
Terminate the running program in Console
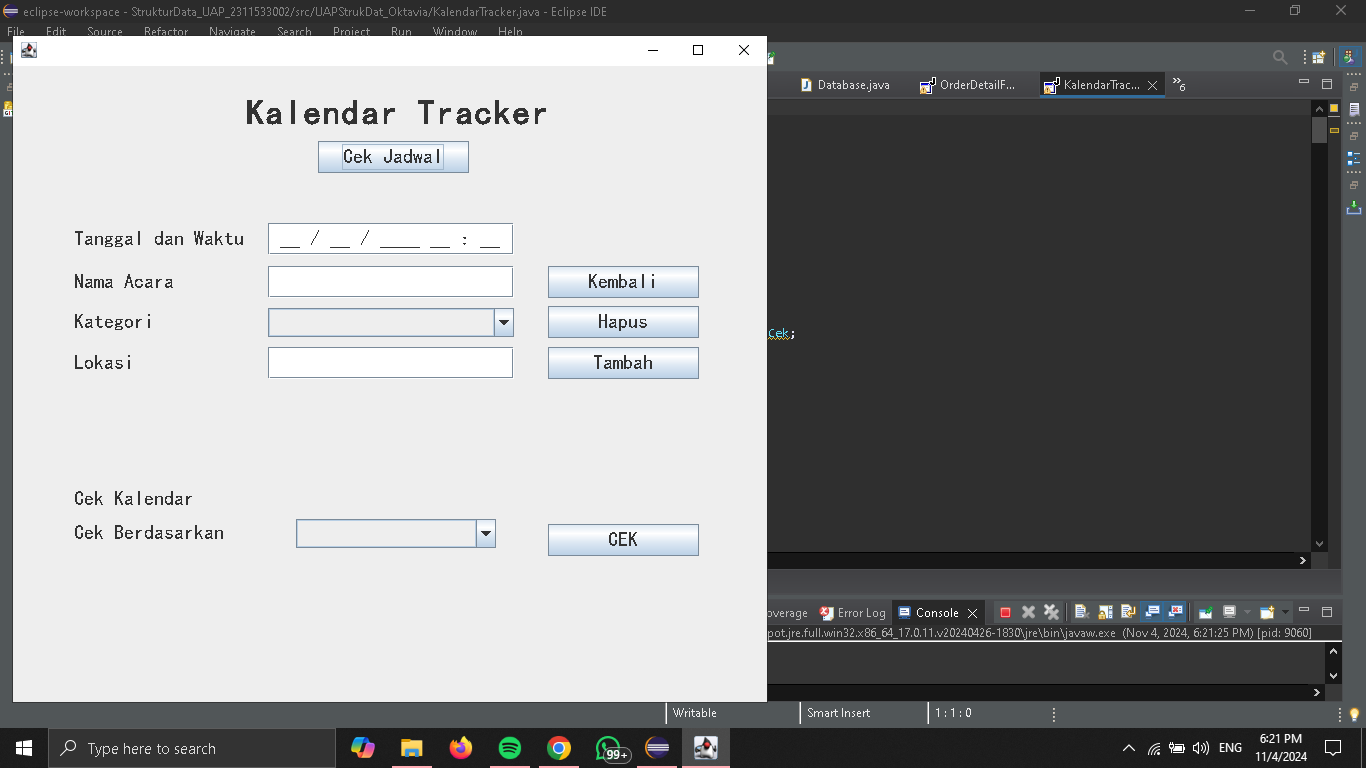(x=1005, y=612)
